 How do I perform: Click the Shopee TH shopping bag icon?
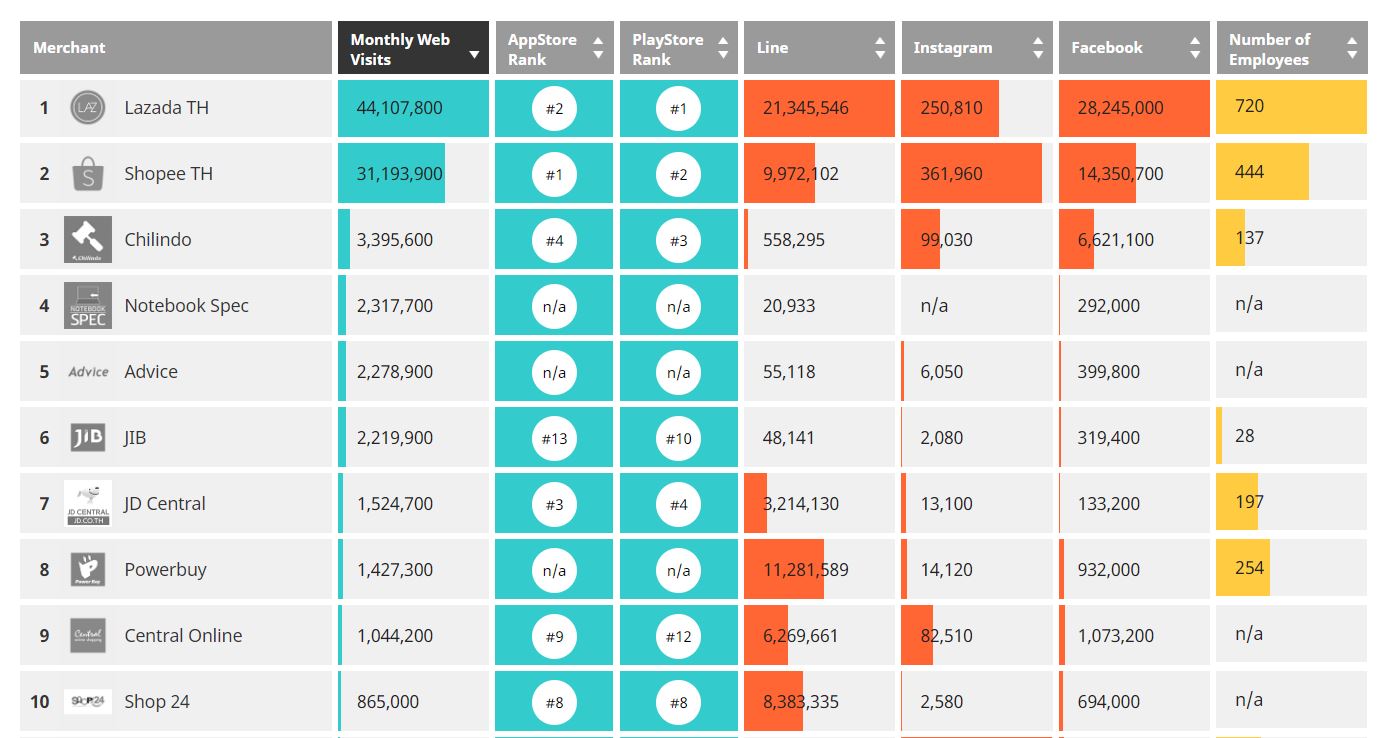point(88,174)
